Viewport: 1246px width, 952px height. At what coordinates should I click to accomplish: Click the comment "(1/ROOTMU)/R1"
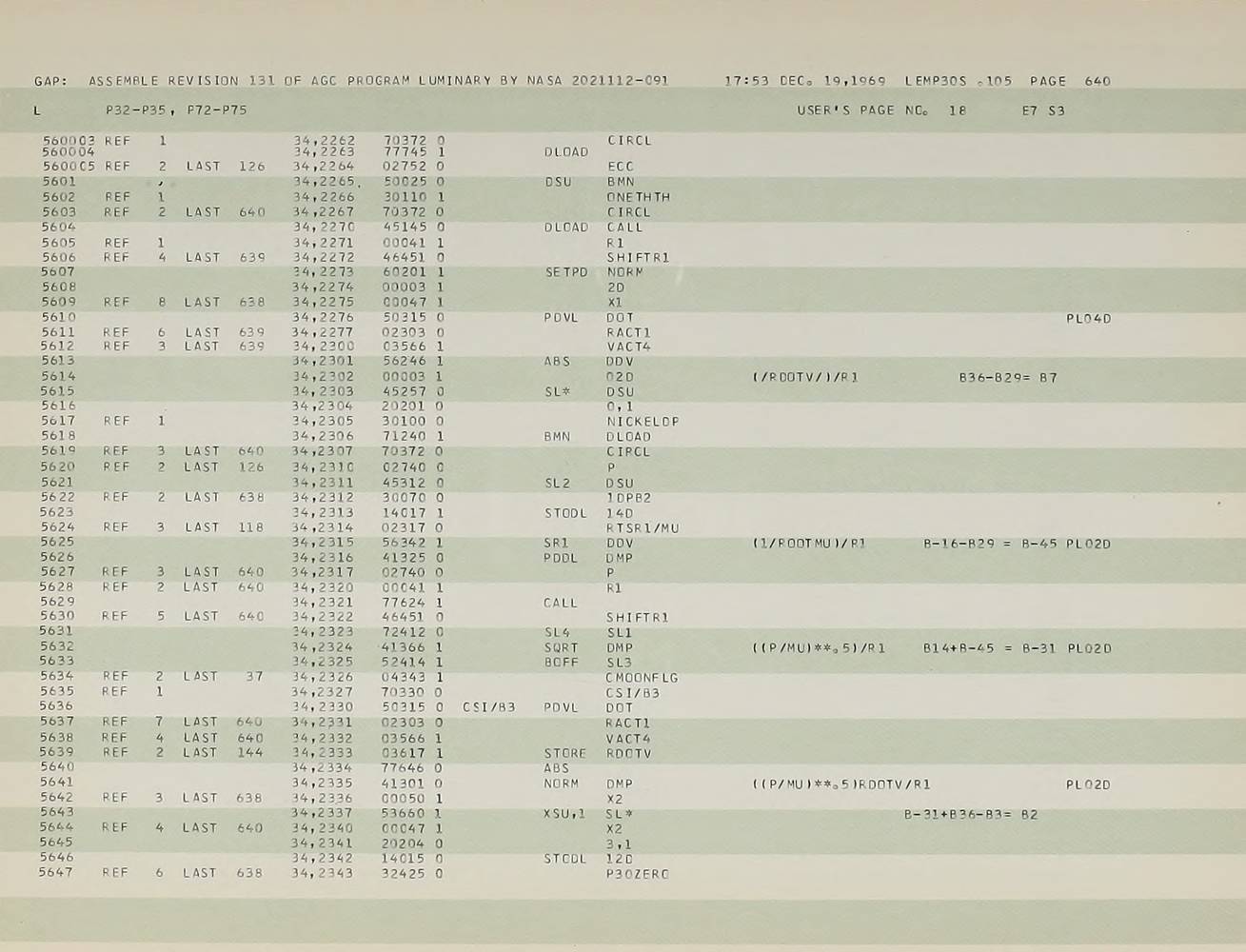(x=809, y=545)
